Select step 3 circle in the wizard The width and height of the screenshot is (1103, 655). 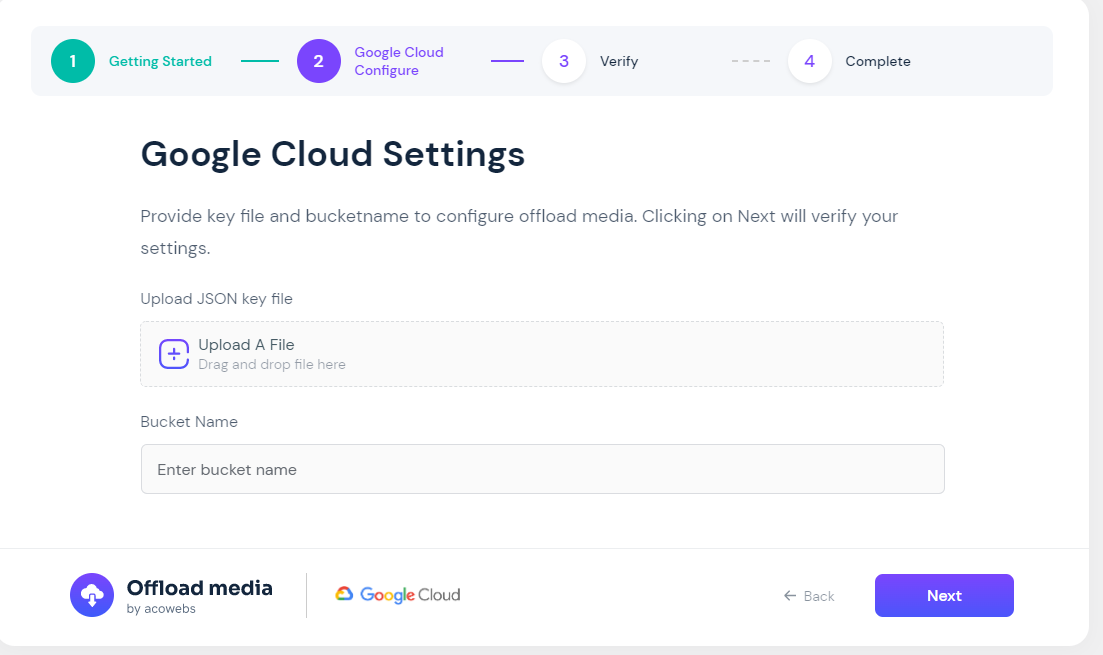[563, 61]
